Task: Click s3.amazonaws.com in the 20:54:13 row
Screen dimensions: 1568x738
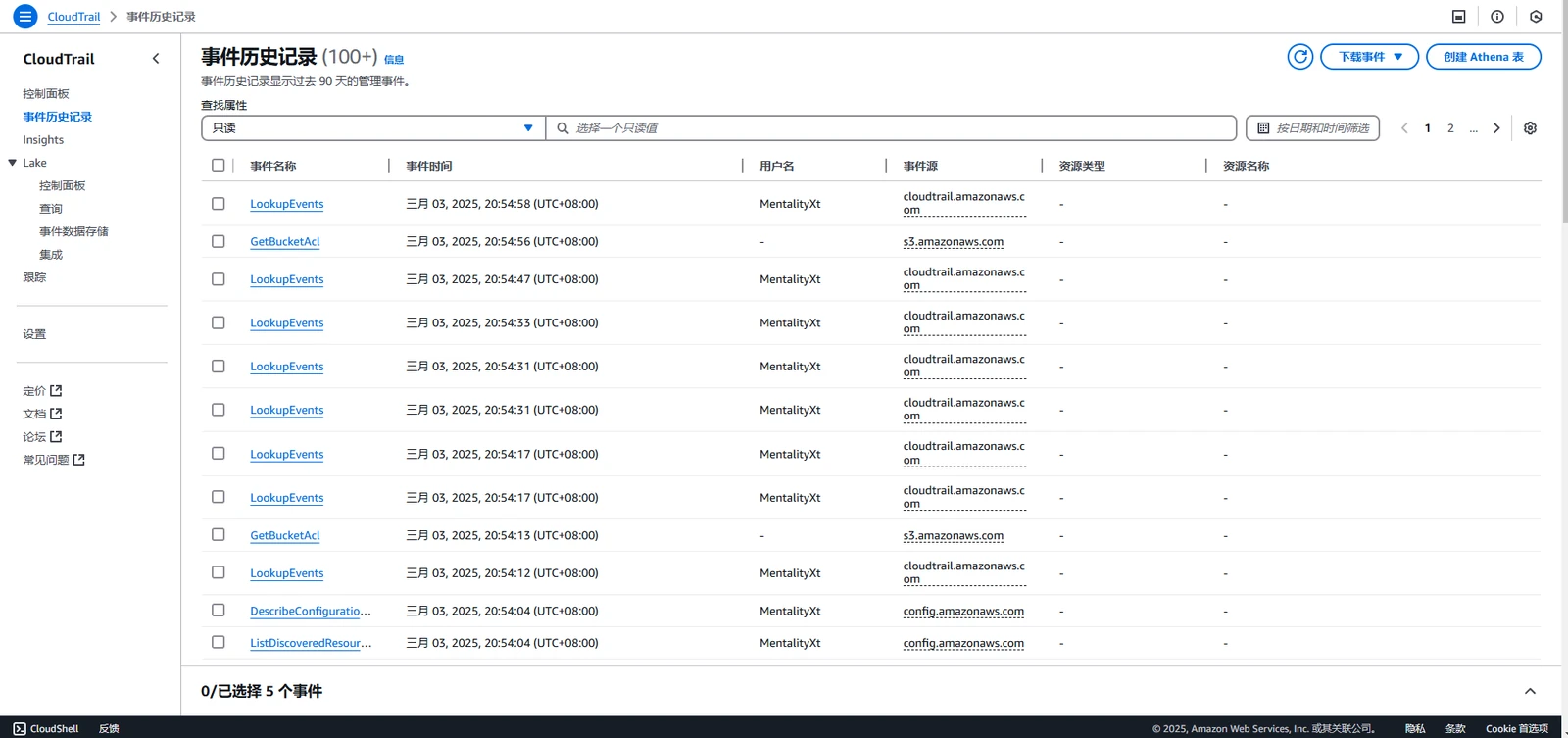Action: click(954, 535)
